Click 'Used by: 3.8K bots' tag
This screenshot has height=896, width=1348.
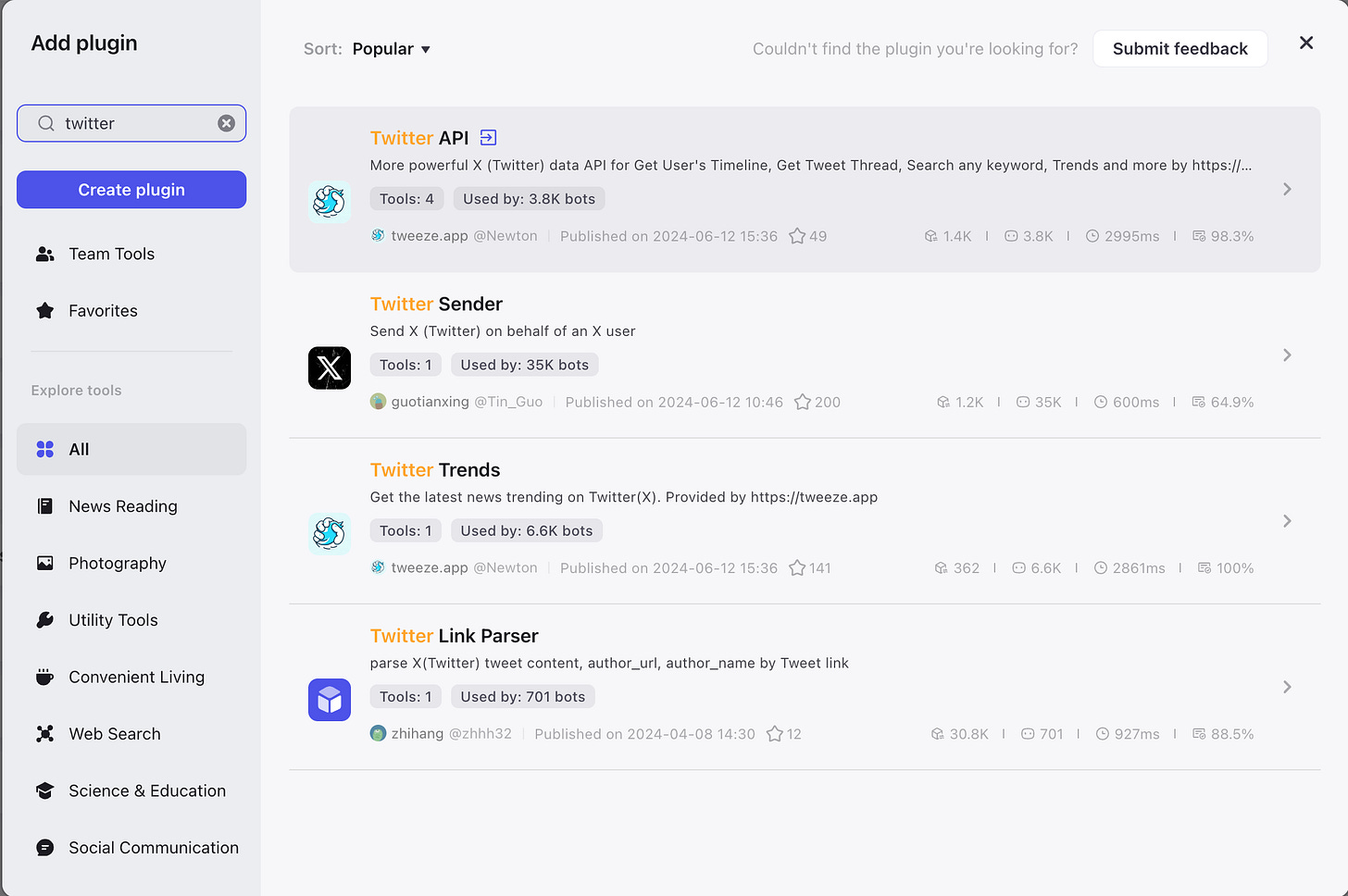pos(529,199)
